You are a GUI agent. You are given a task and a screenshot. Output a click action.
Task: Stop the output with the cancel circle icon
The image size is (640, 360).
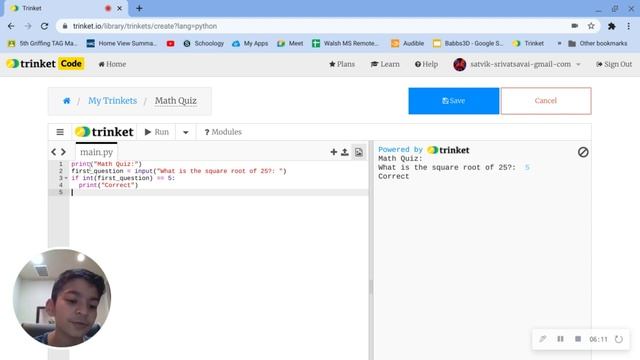[x=583, y=152]
